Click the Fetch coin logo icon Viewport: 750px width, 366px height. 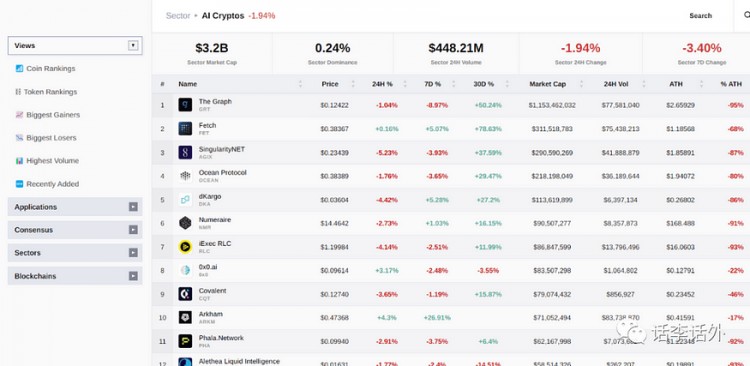[185, 128]
